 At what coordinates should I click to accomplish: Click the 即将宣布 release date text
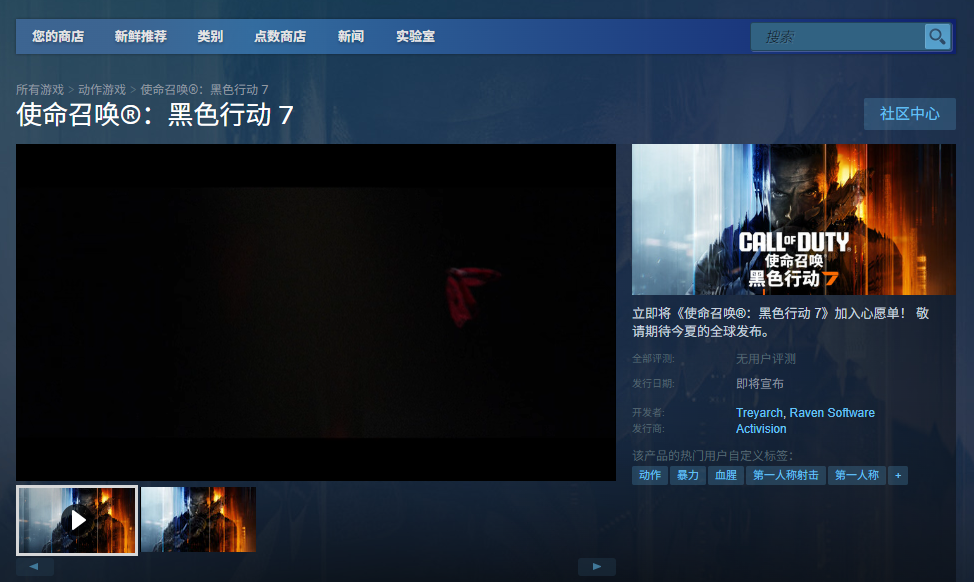760,383
